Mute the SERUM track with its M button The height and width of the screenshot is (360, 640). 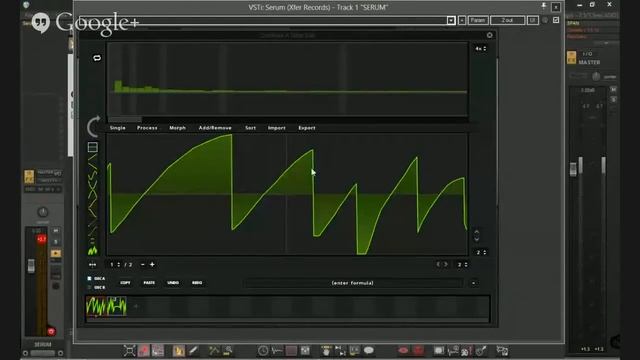tap(56, 231)
